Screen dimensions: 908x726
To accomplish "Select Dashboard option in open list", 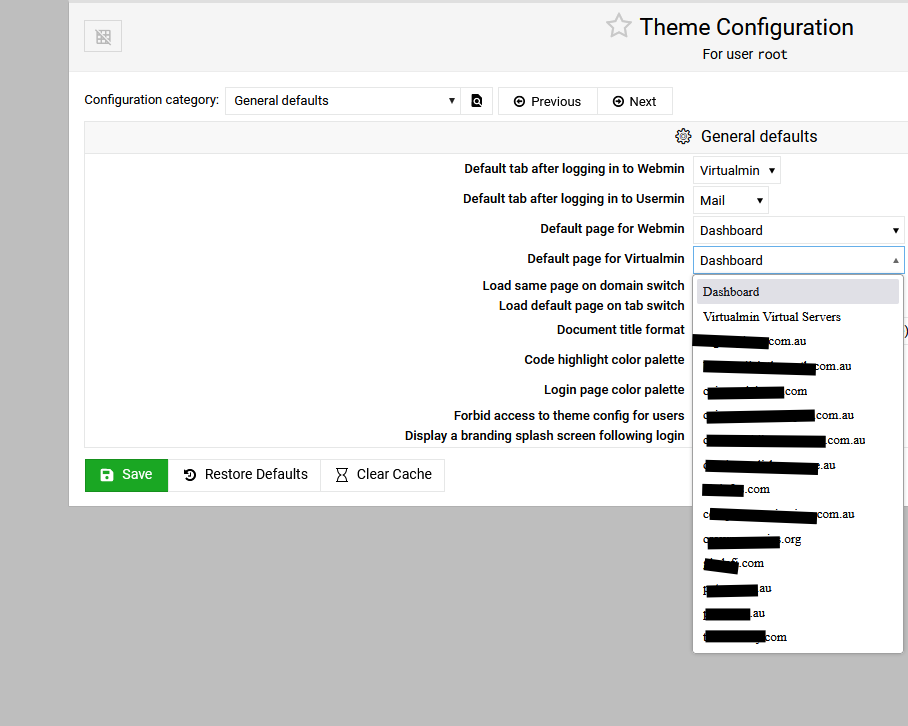I will tap(798, 292).
